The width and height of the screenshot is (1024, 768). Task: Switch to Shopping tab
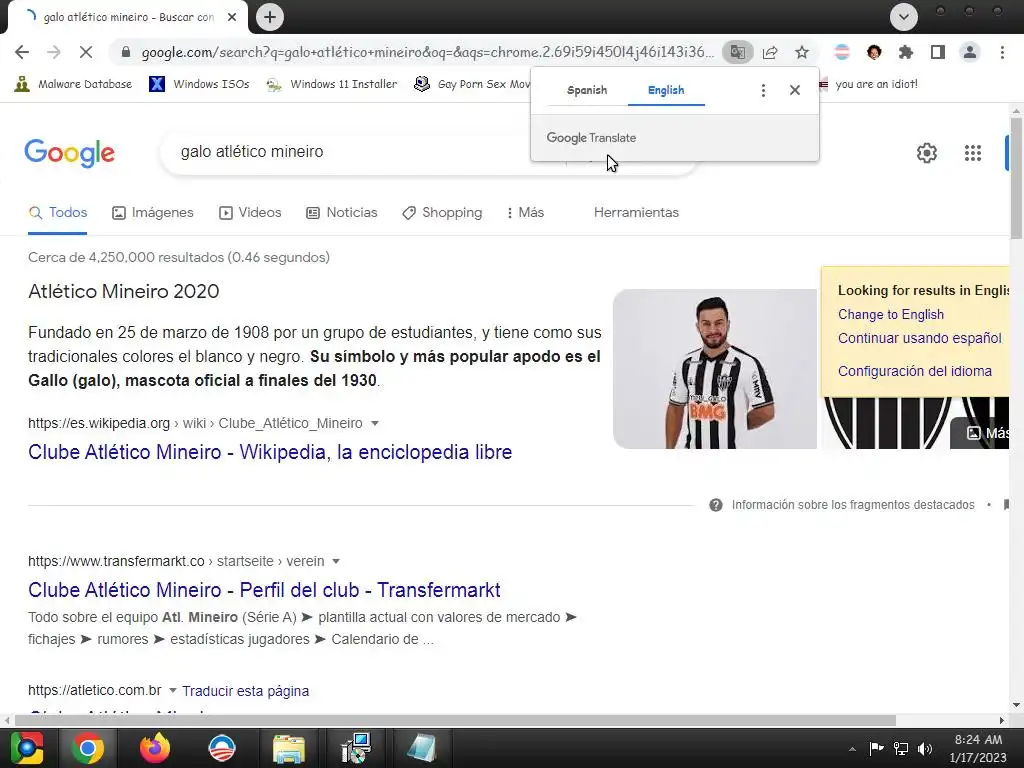point(442,213)
